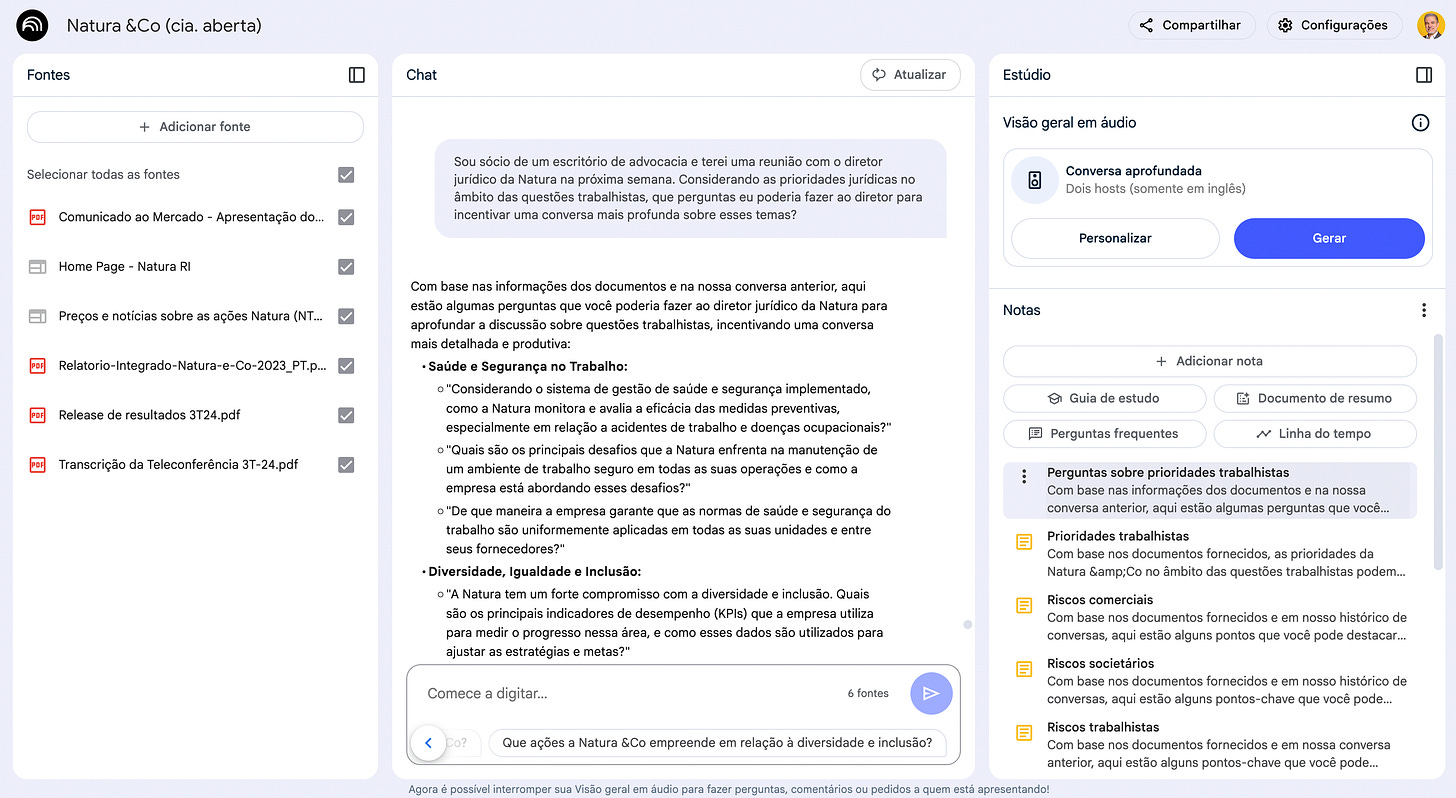1456x798 pixels.
Task: Click Personalizar audio button
Action: point(1115,238)
